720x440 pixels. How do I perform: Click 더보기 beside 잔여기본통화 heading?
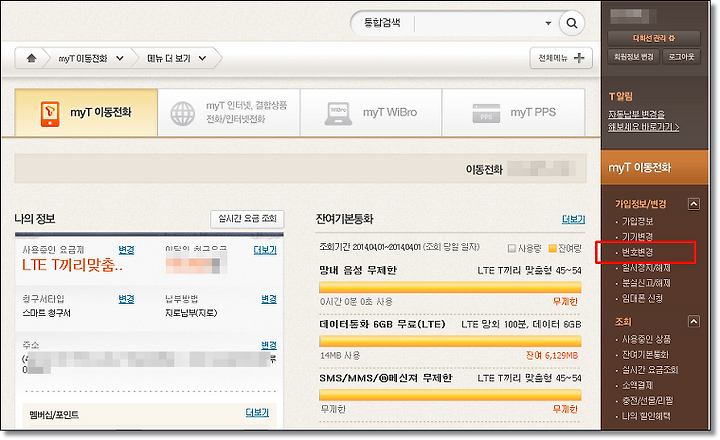point(574,220)
